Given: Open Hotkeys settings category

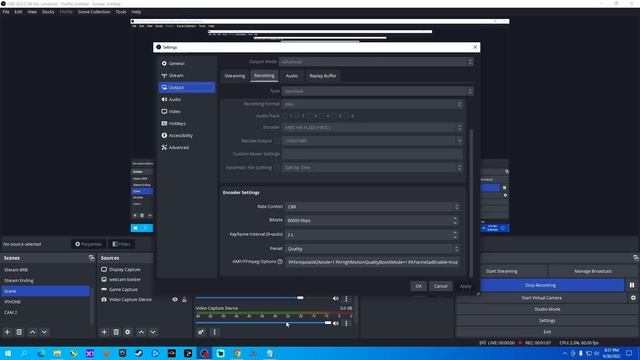Looking at the screenshot, I should pyautogui.click(x=187, y=123).
